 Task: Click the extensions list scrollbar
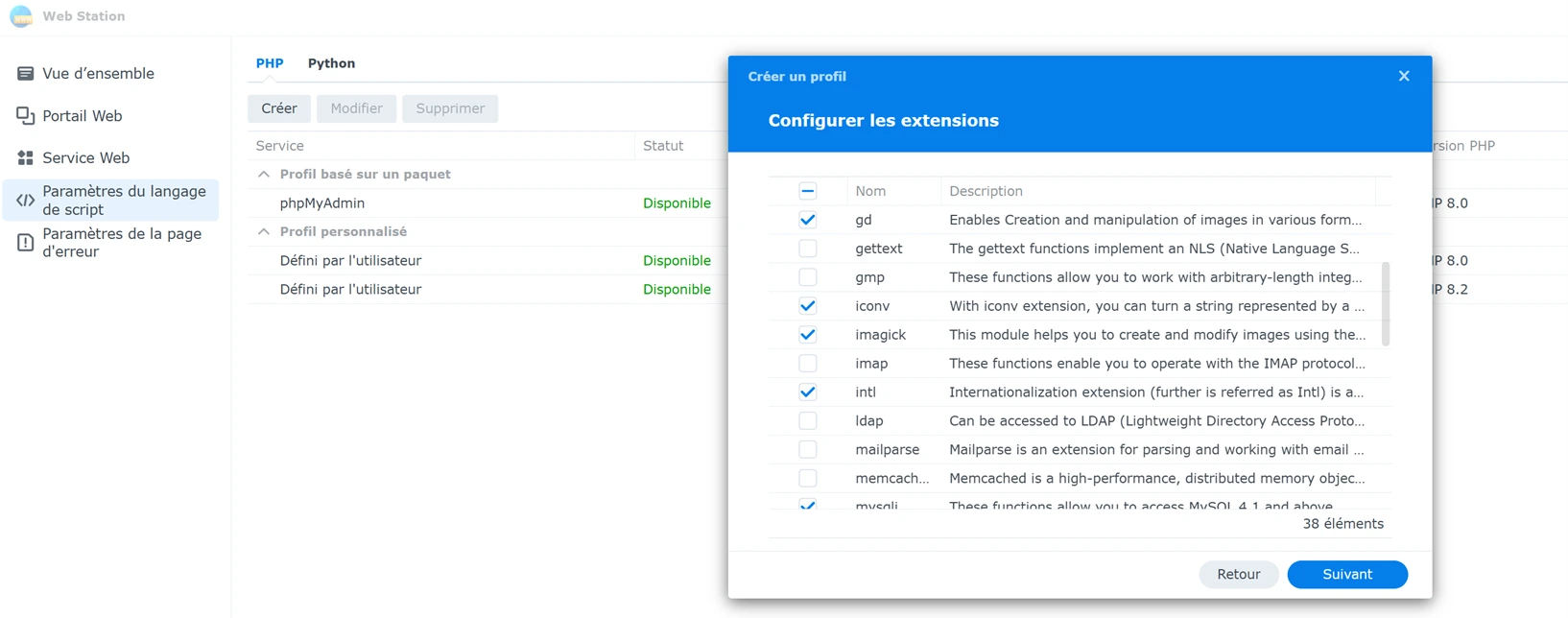[x=1386, y=304]
